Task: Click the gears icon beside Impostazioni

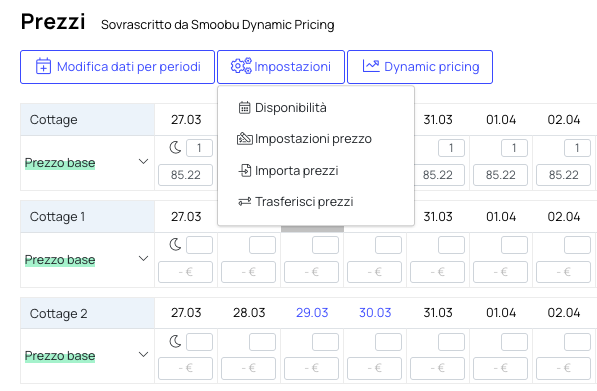Action: click(241, 66)
